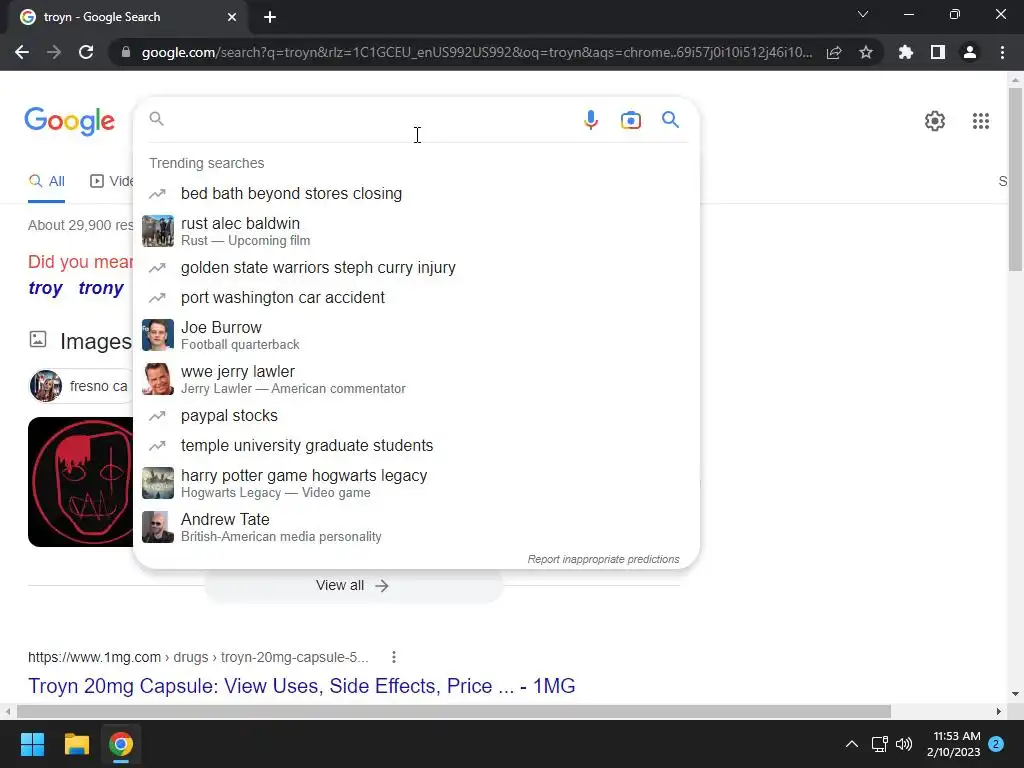1024x768 pixels.
Task: Open Chrome three-dot menu
Action: [x=1002, y=52]
